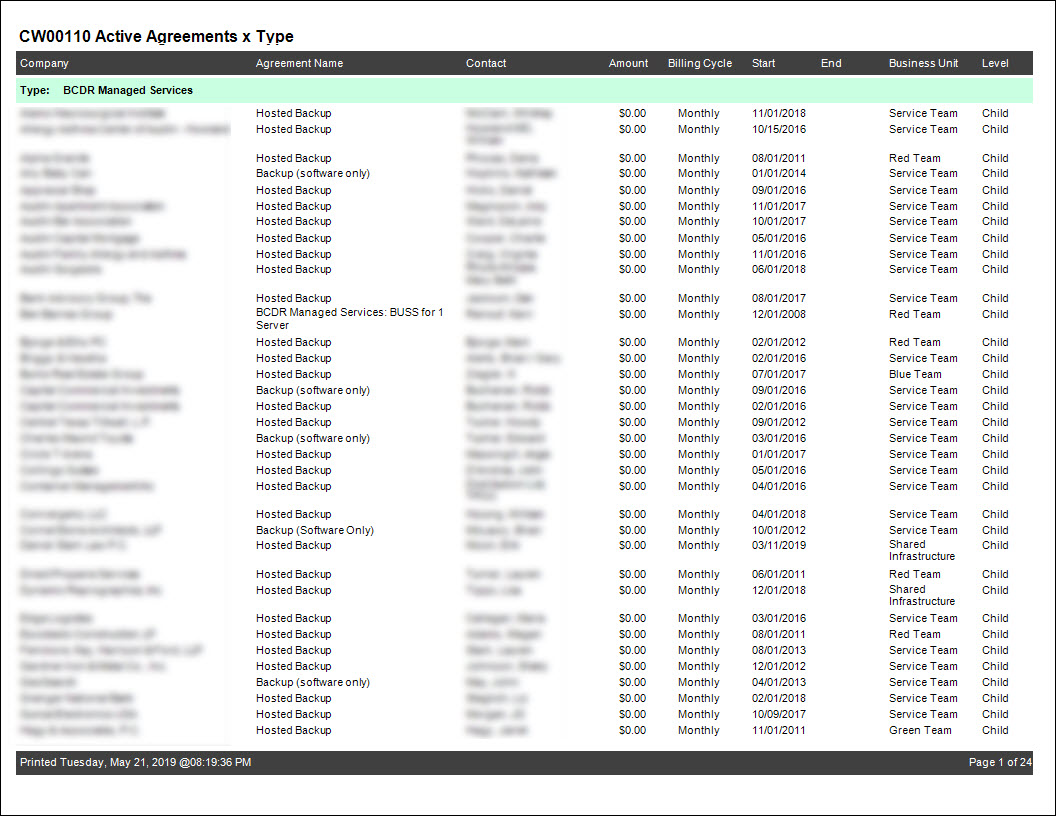Click the Level column header

coord(995,63)
